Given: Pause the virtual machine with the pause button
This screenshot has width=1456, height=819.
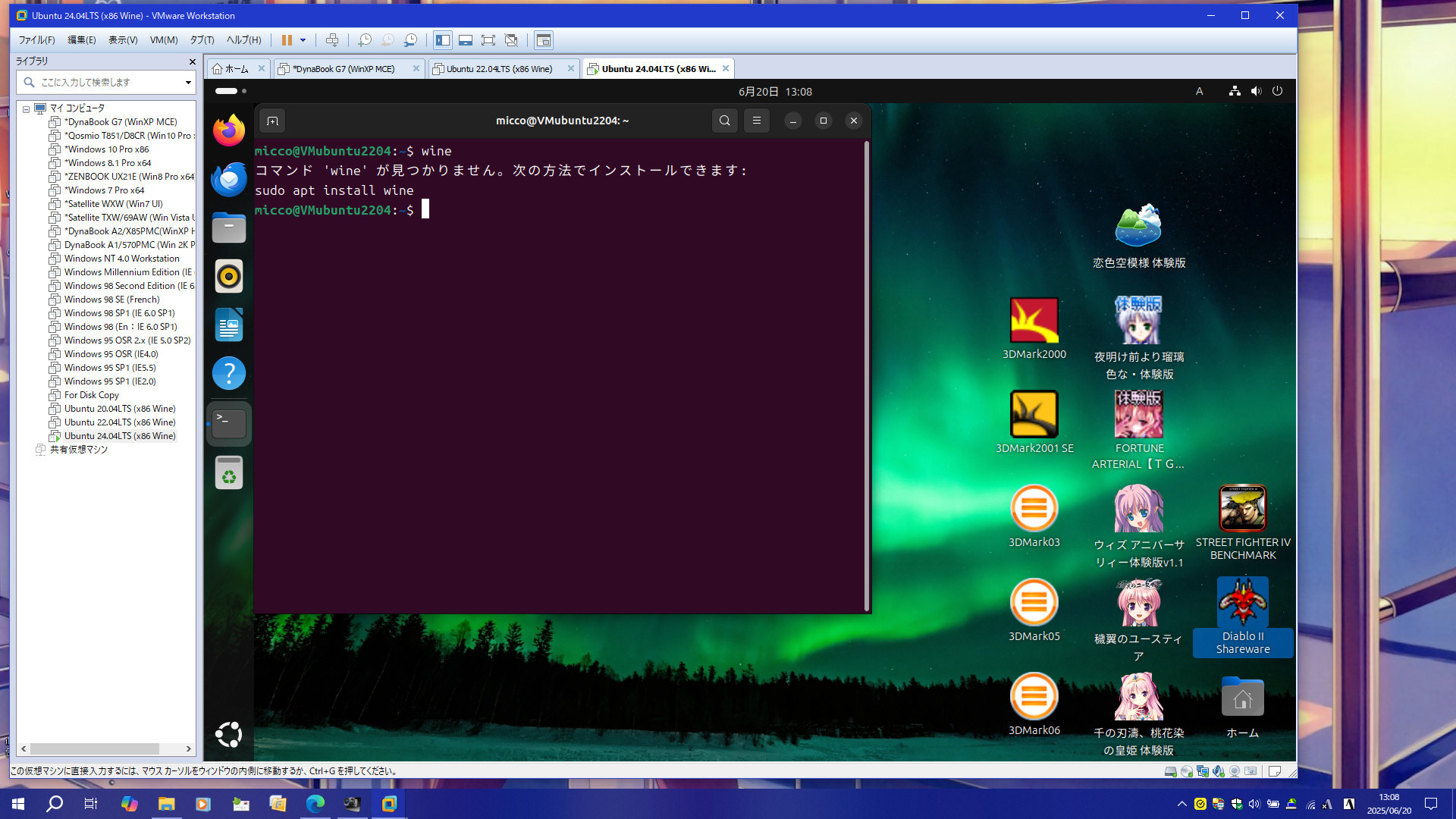Looking at the screenshot, I should click(x=287, y=40).
